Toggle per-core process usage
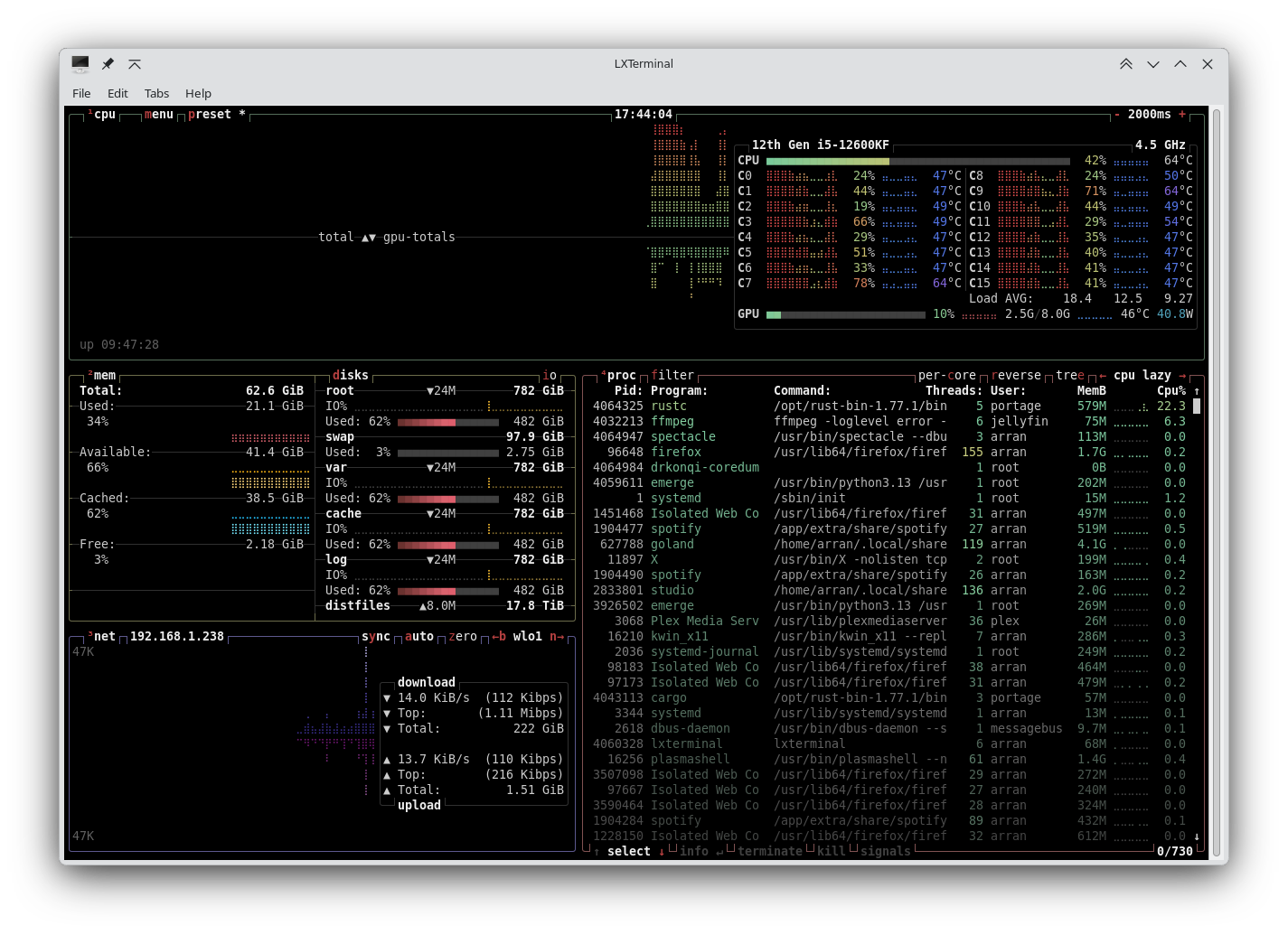1288x935 pixels. pyautogui.click(x=947, y=375)
